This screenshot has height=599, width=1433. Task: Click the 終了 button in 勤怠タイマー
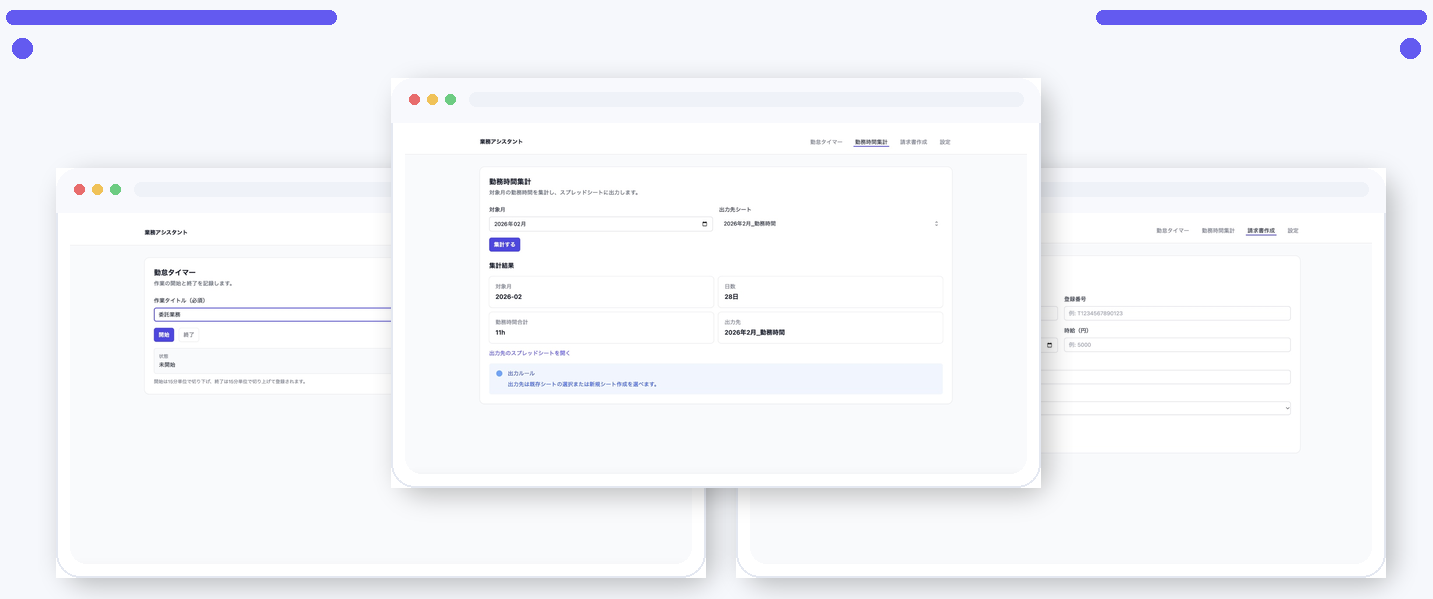[188, 335]
